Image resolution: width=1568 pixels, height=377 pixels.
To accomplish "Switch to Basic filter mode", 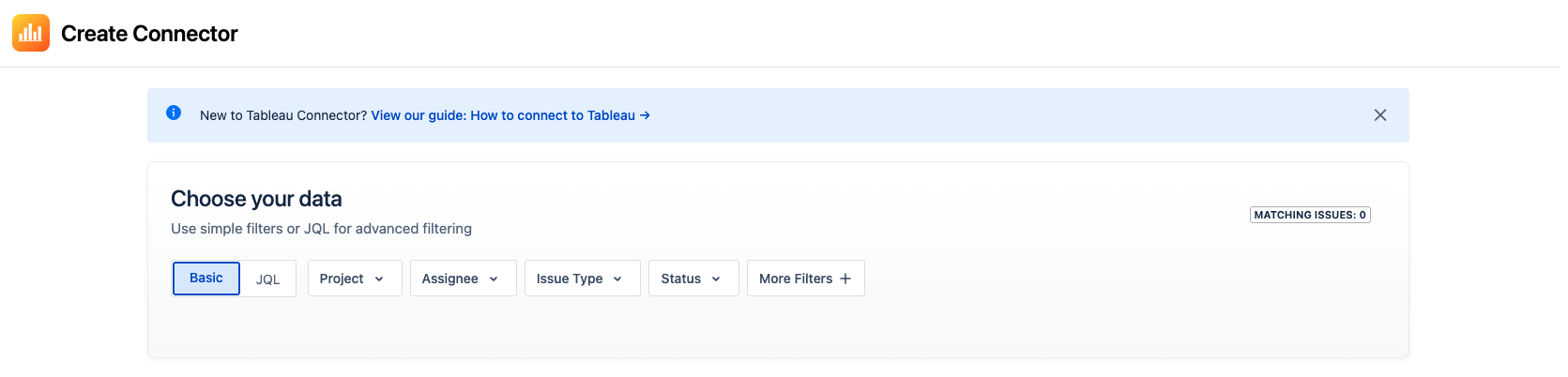I will (x=206, y=279).
